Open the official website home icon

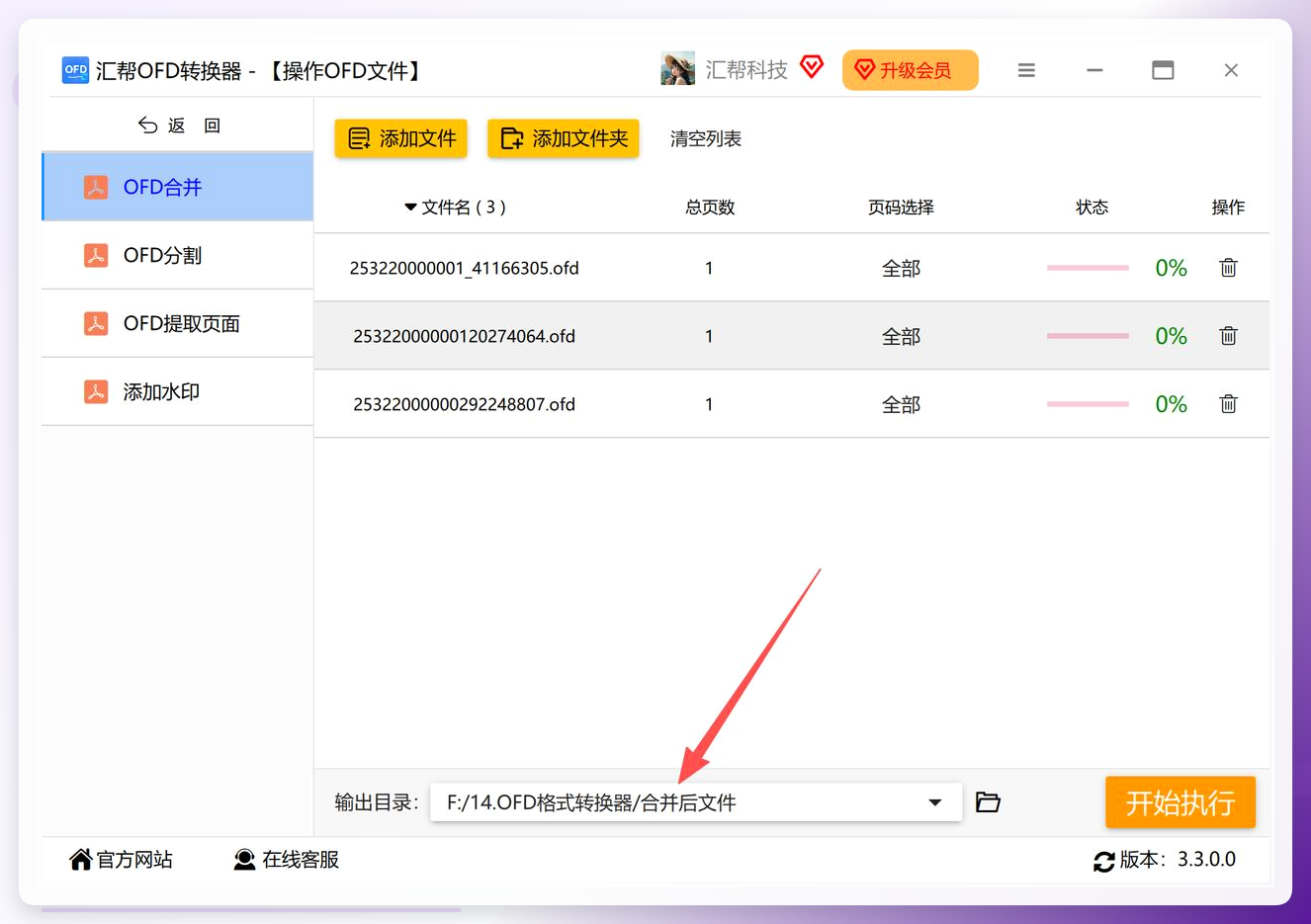(x=81, y=860)
